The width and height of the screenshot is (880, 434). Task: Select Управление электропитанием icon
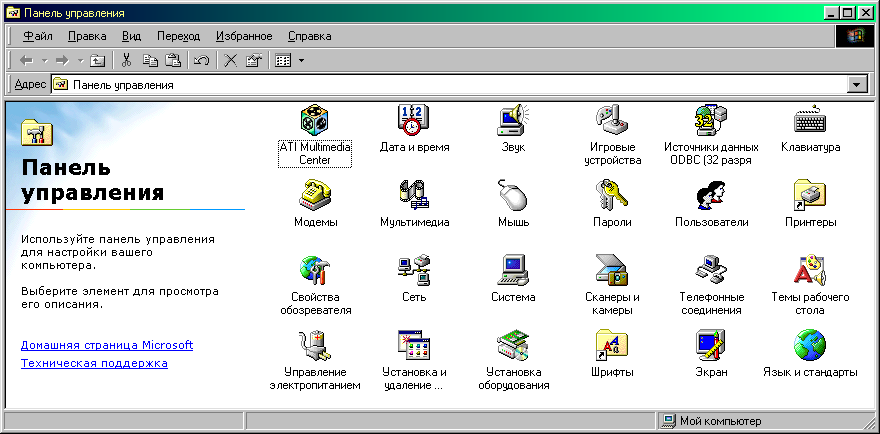tap(315, 345)
